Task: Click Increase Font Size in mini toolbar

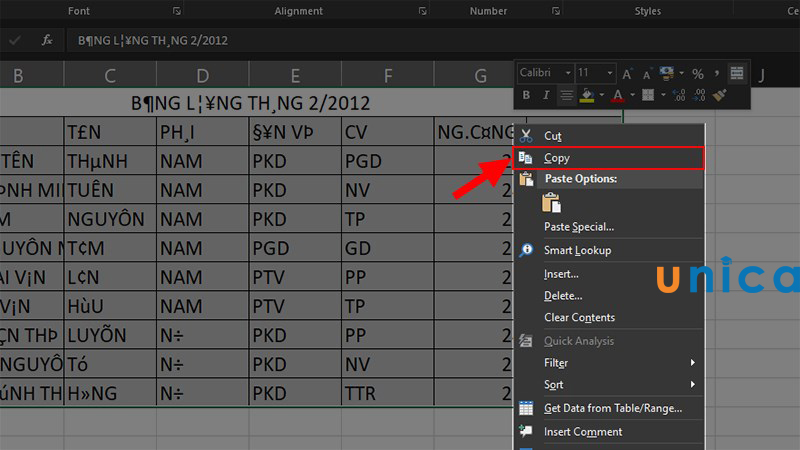Action: pyautogui.click(x=627, y=74)
